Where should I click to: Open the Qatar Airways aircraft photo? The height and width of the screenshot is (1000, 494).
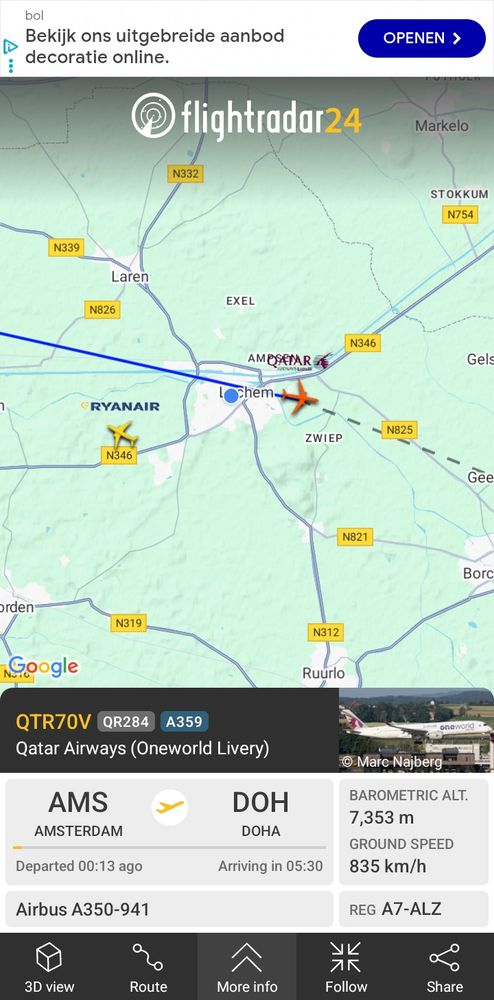(x=416, y=730)
